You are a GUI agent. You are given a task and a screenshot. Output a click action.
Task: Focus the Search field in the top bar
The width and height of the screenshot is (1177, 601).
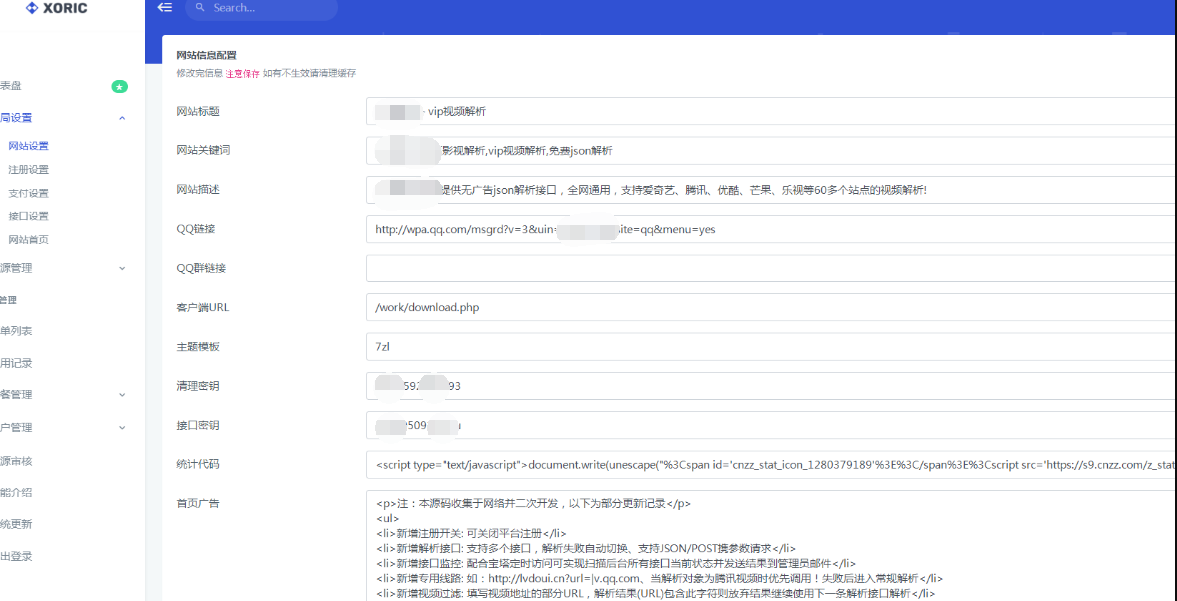coord(261,8)
